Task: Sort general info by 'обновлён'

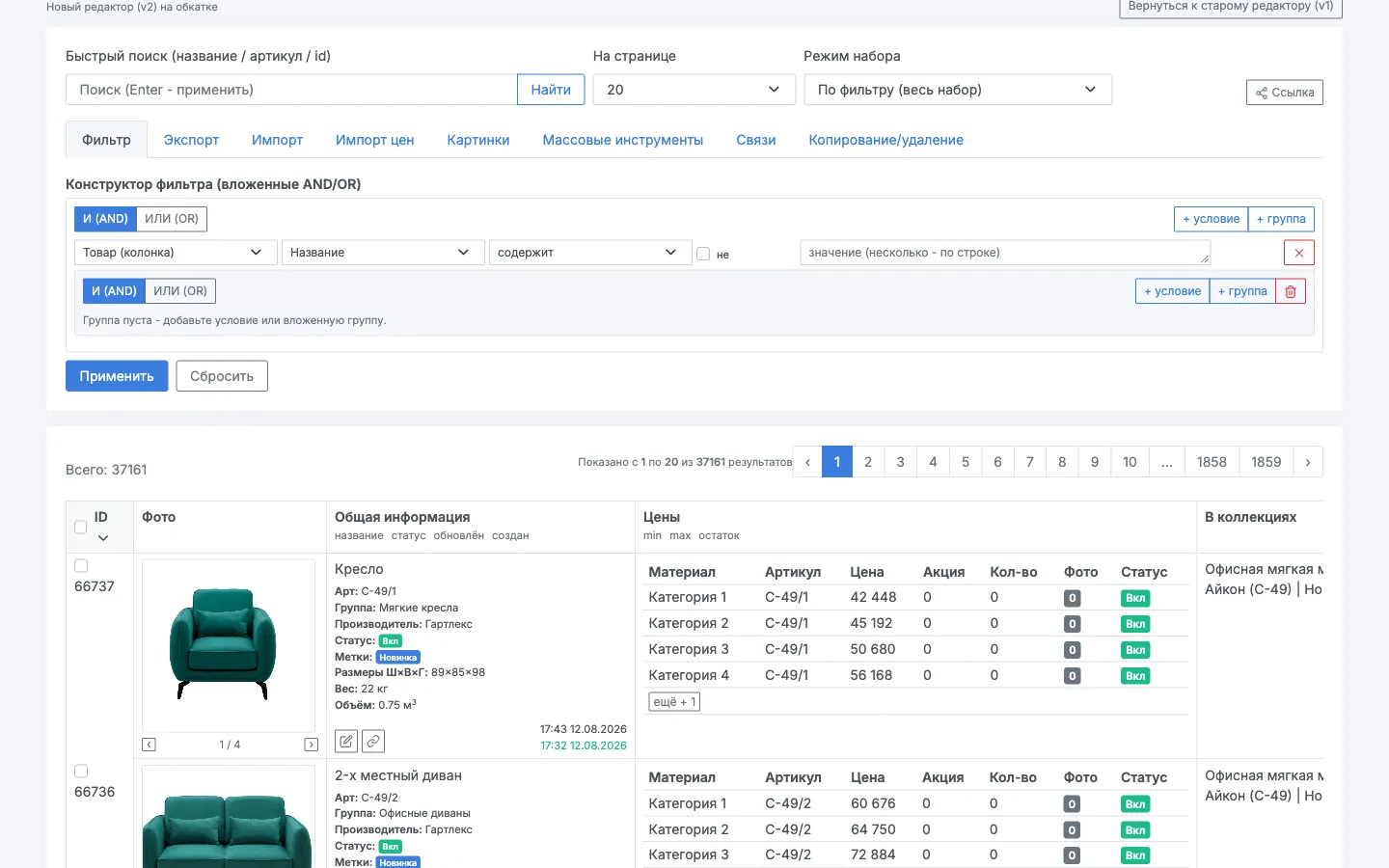Action: click(459, 535)
